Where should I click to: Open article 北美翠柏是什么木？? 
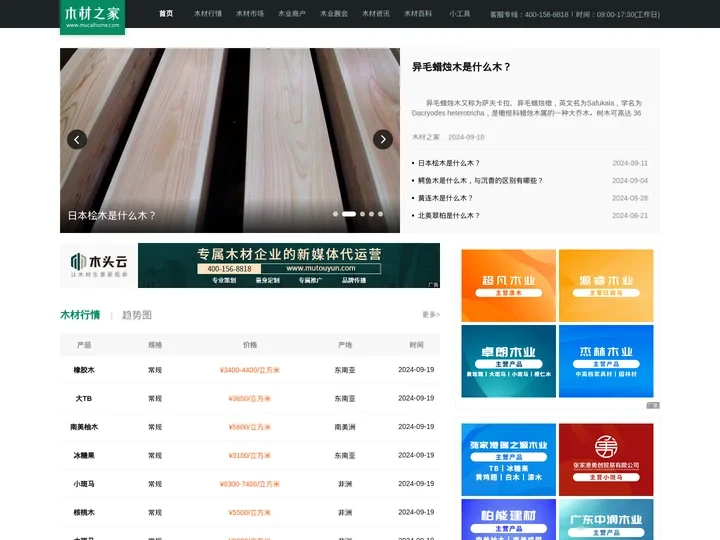[x=449, y=215]
